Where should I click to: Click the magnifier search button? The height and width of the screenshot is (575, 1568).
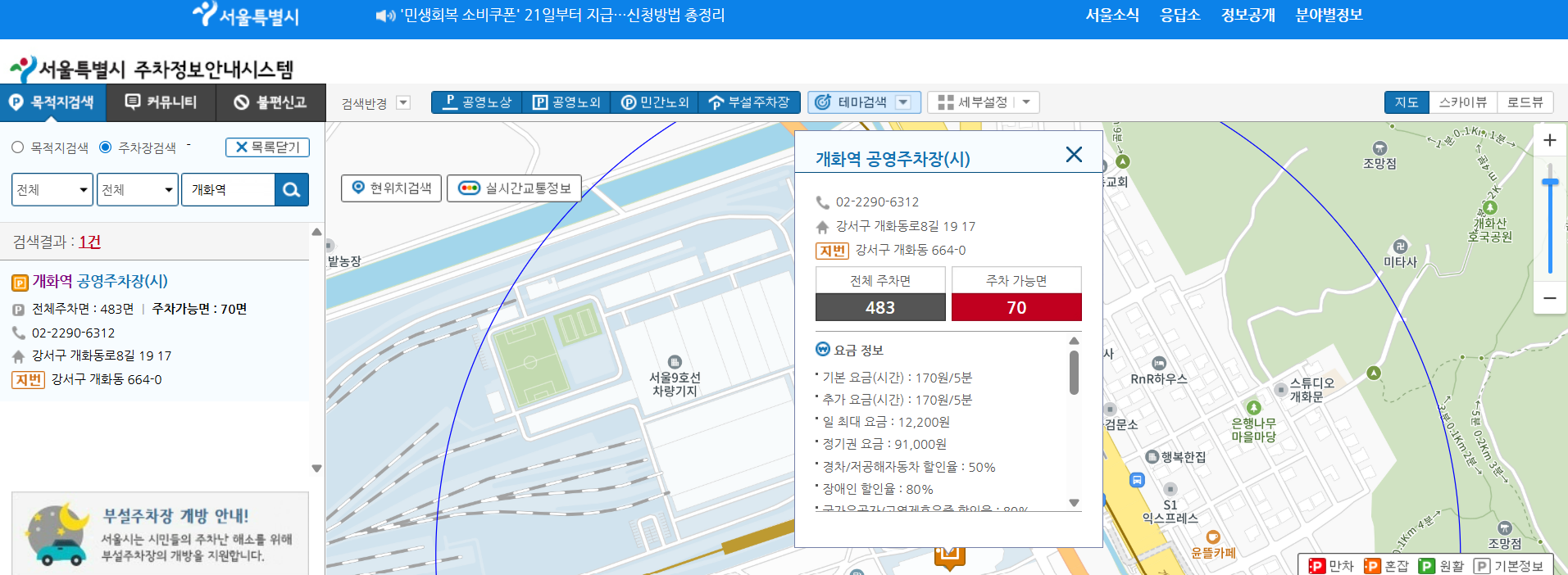pyautogui.click(x=292, y=189)
